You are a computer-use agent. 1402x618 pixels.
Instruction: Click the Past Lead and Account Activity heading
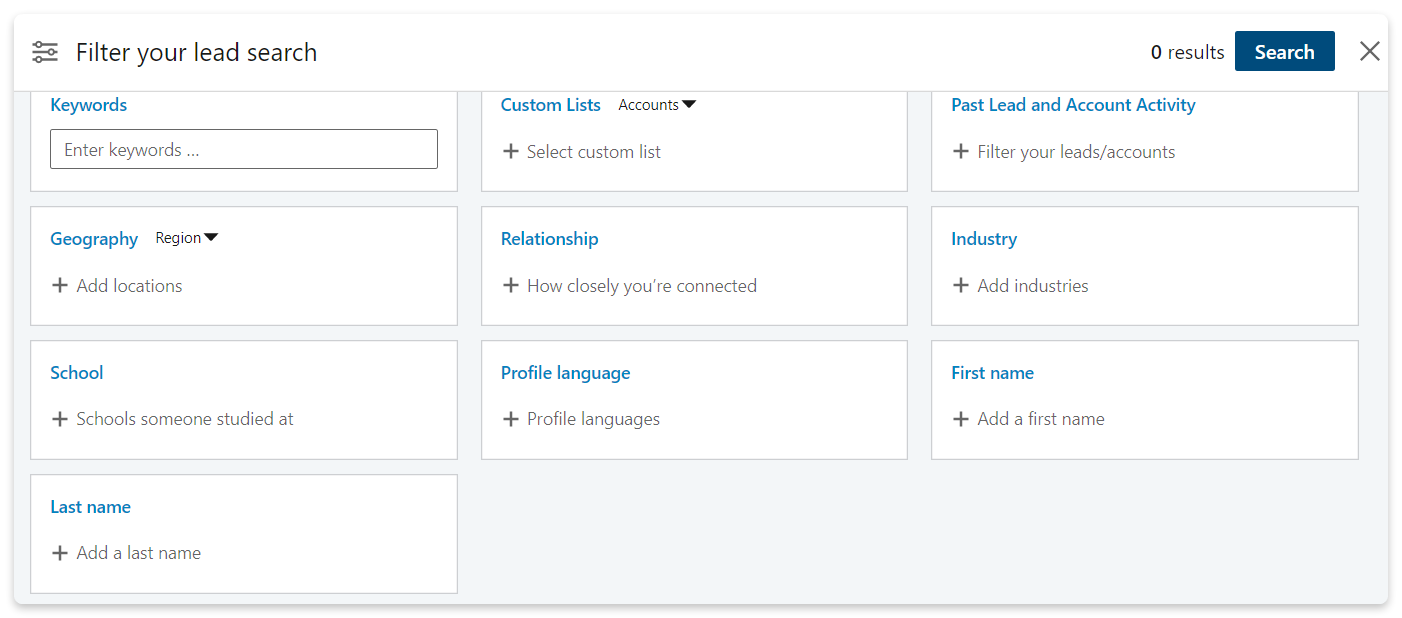pos(1073,105)
